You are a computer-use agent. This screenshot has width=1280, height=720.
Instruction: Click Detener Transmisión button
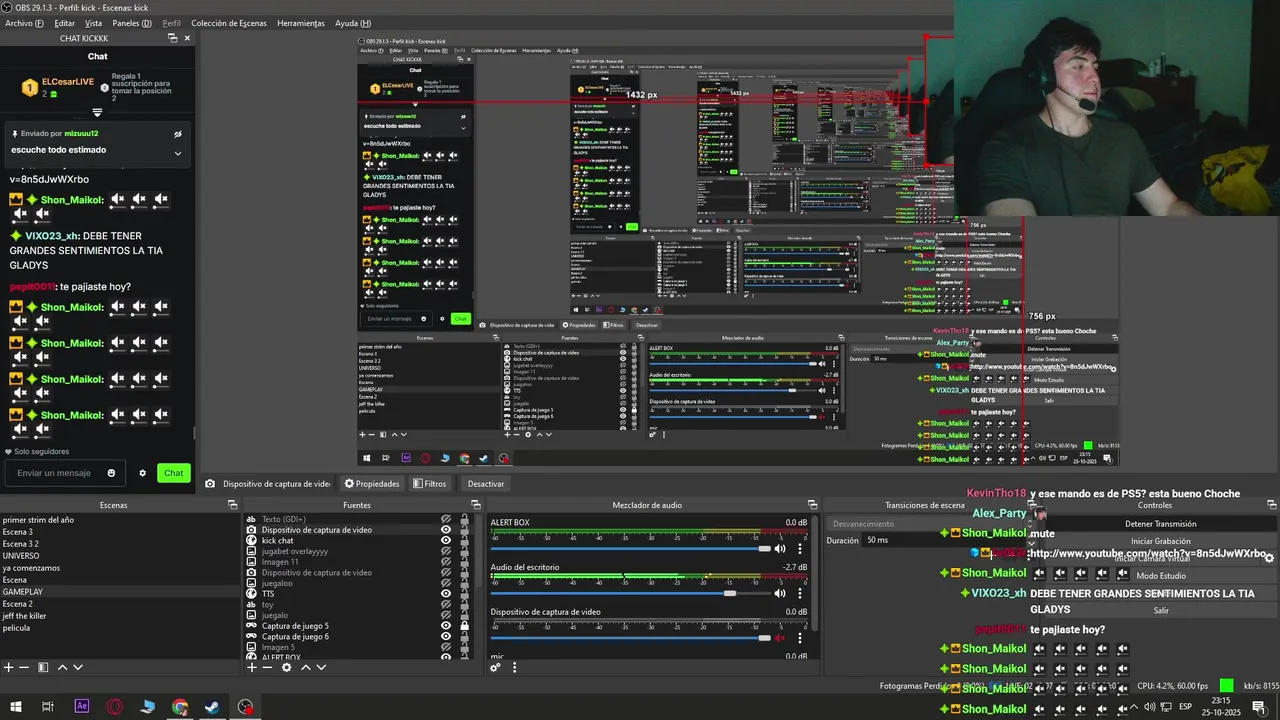click(1161, 524)
